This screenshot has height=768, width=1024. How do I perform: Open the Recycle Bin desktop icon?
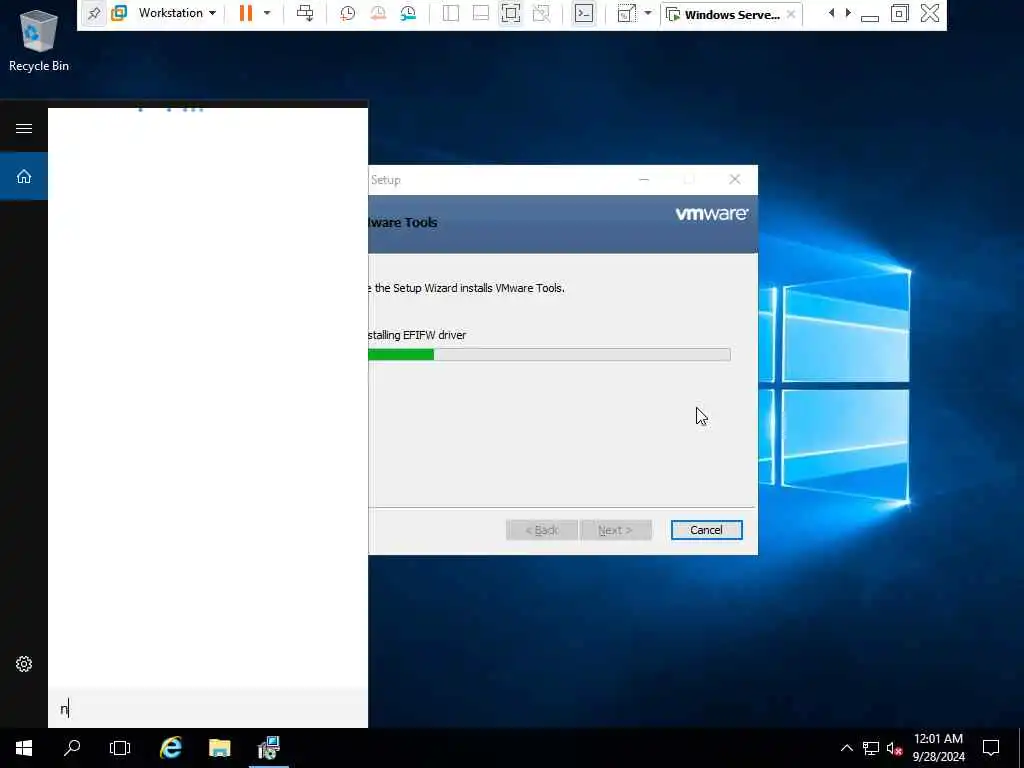39,40
